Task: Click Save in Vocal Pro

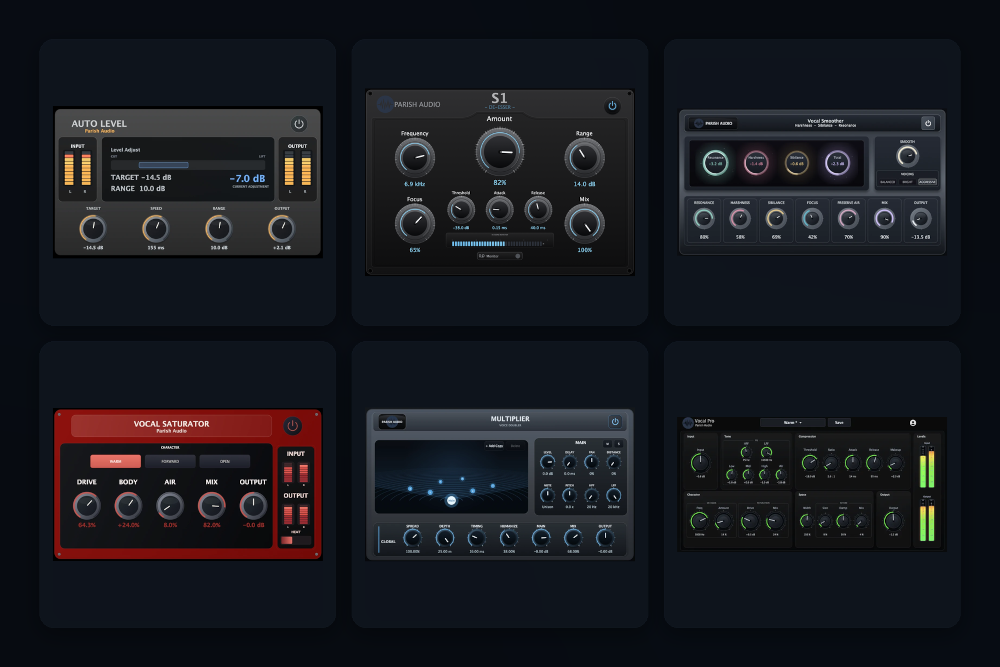Action: point(839,422)
